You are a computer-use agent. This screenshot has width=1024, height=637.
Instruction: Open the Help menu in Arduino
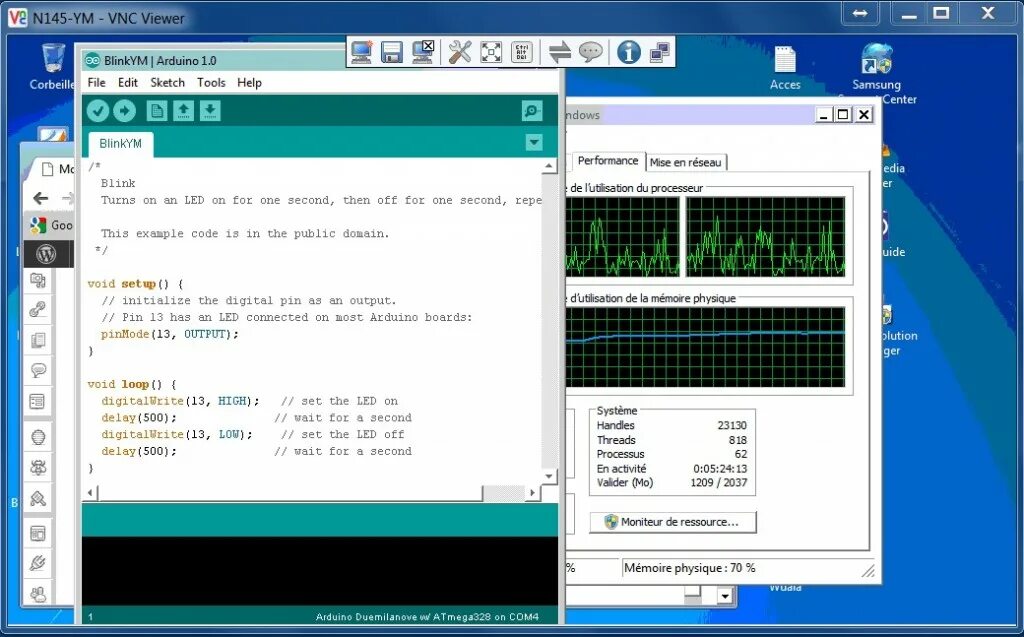[249, 82]
